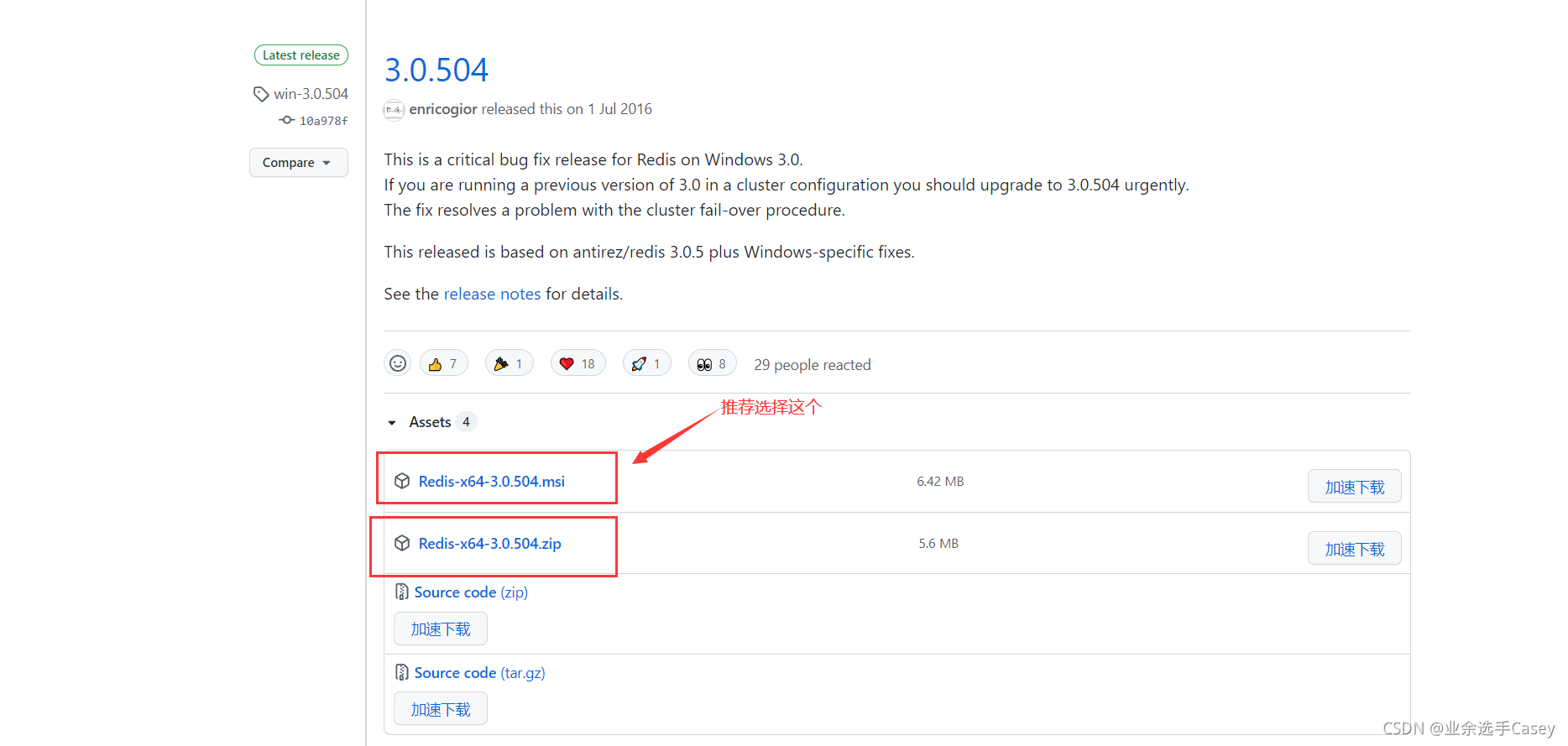Click the Assets count badge 4
This screenshot has width=1568, height=746.
pos(466,422)
